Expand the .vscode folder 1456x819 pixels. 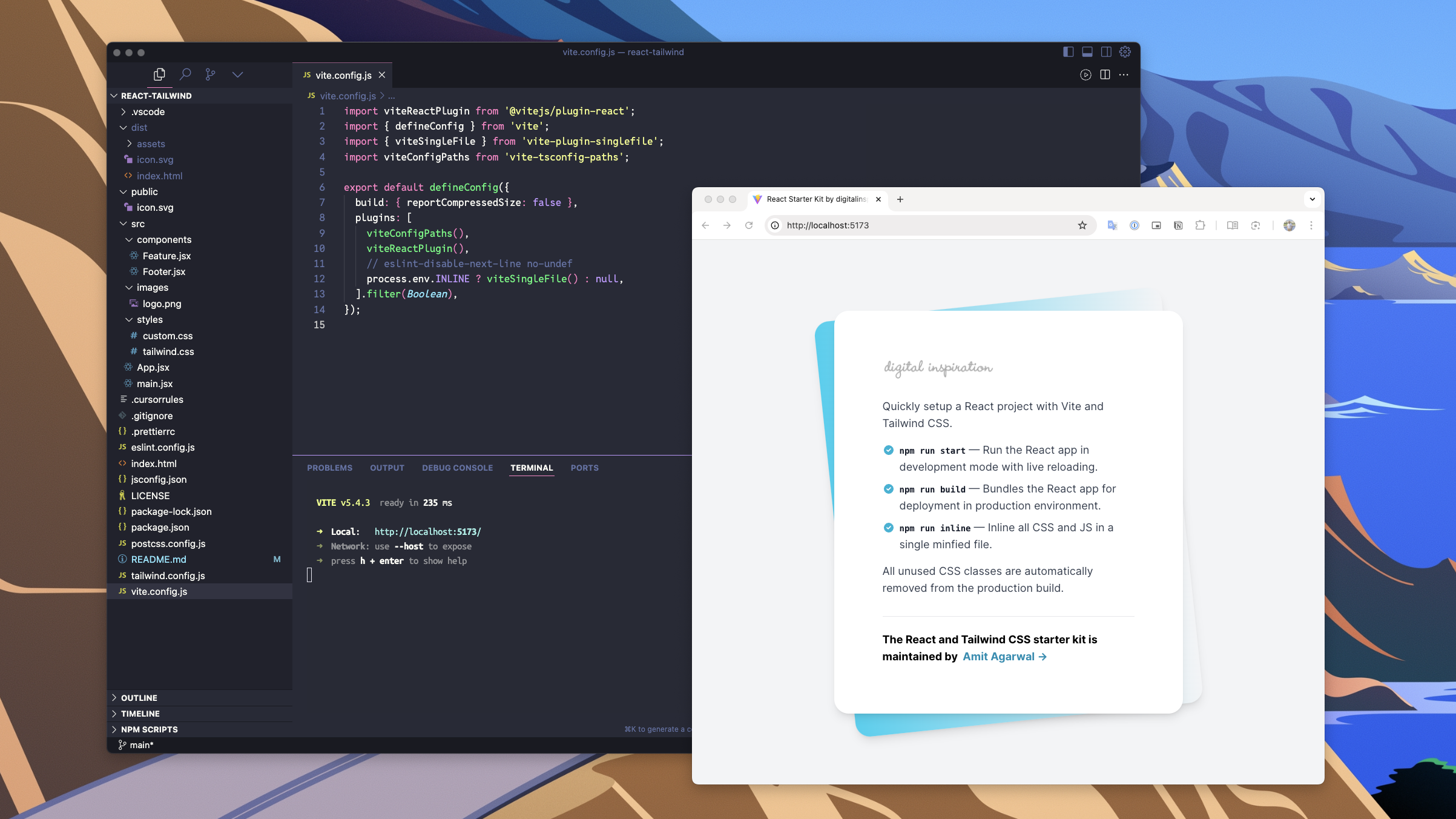coord(148,111)
